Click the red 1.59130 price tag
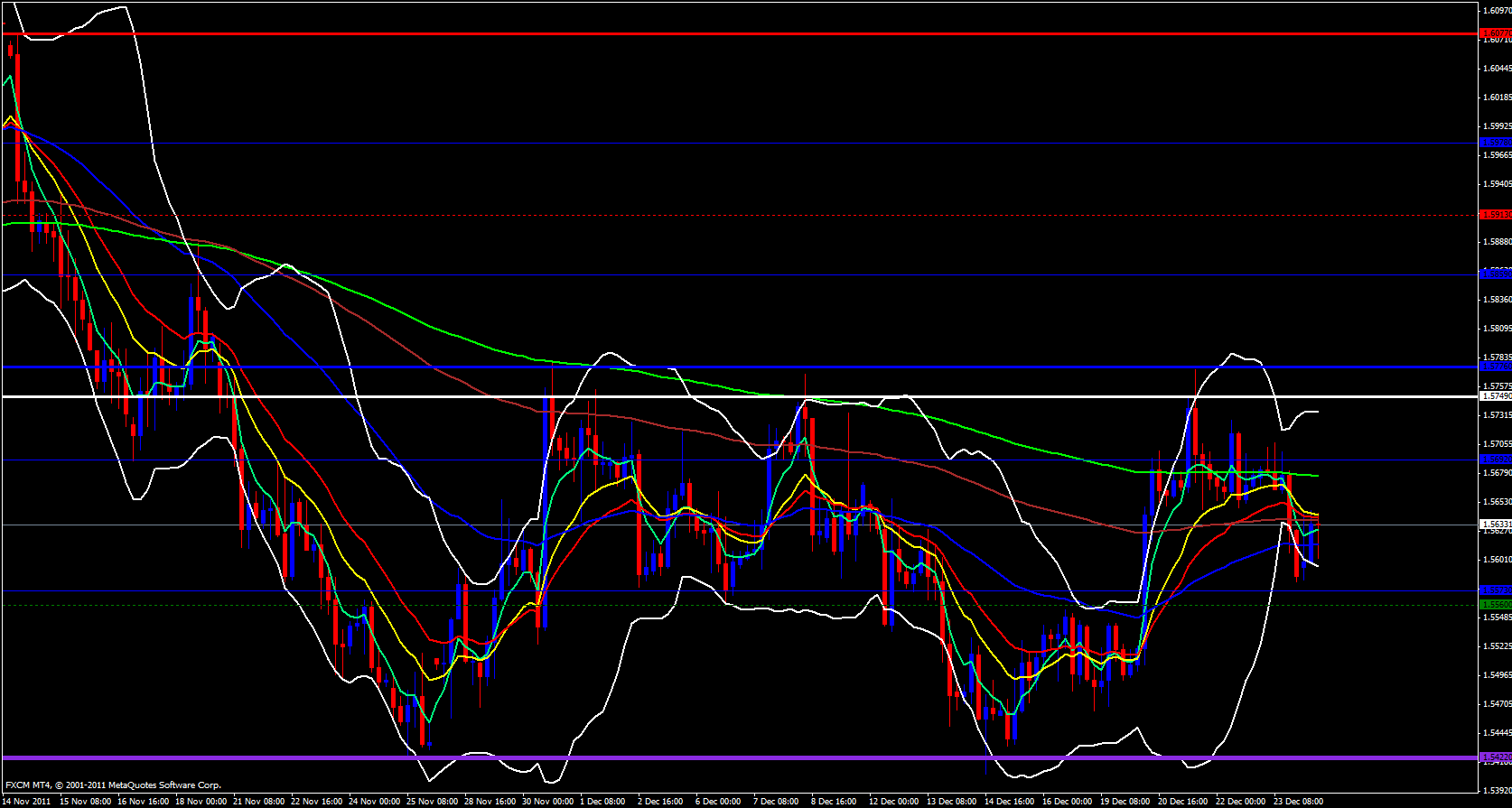 (x=1496, y=215)
